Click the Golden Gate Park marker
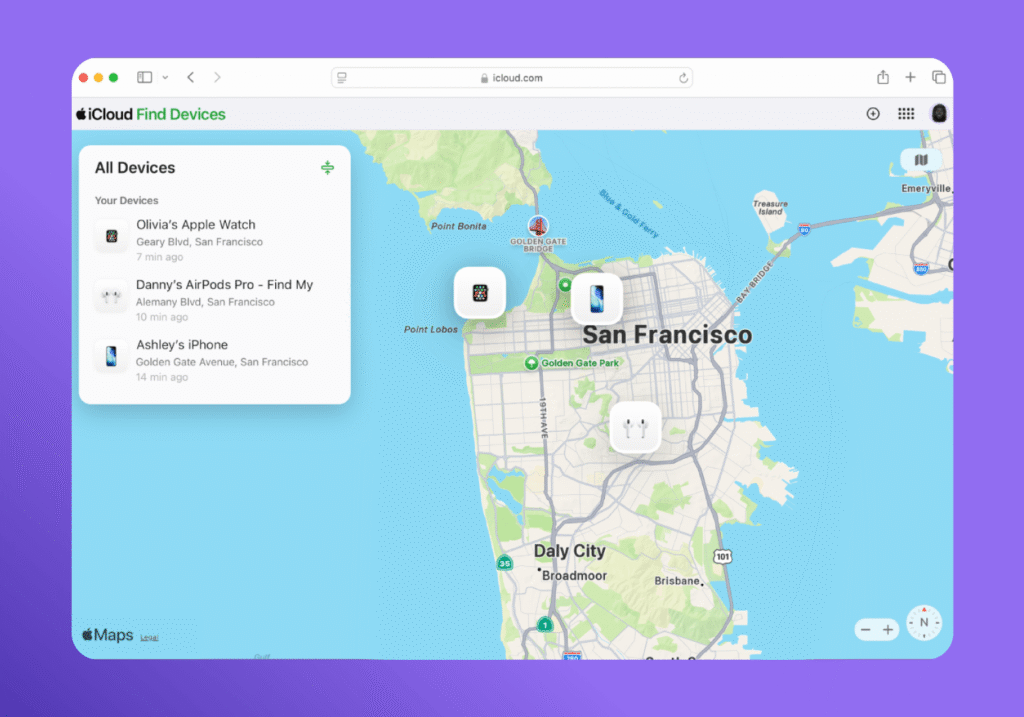 click(x=532, y=363)
